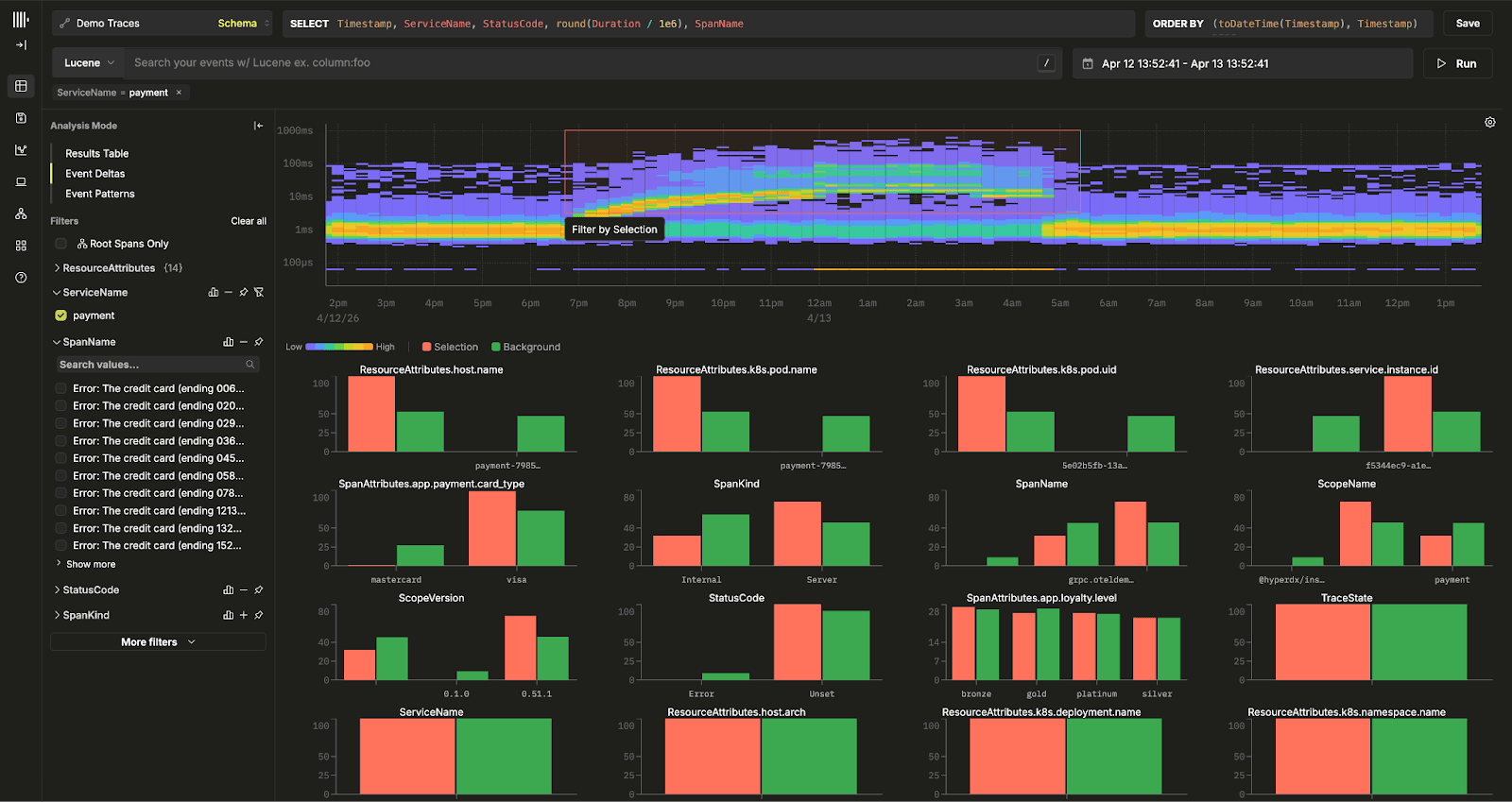Collapse the Analysis Mode filter panel
Viewport: 1512px width, 802px height.
[258, 126]
